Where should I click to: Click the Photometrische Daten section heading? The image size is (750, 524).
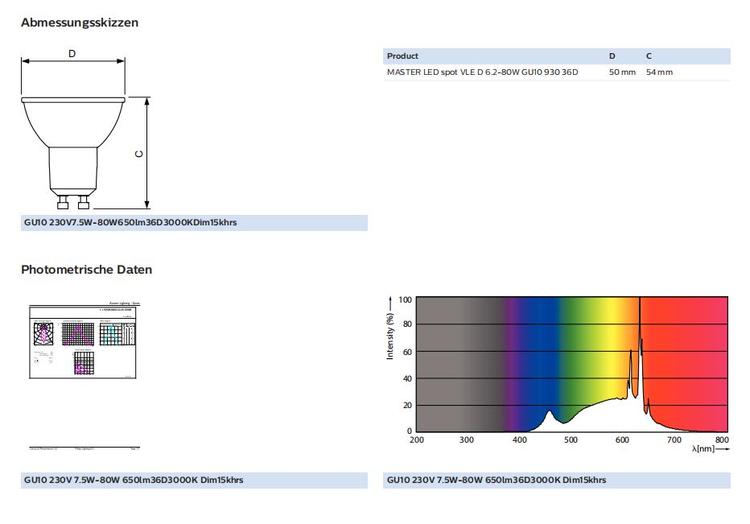point(86,270)
